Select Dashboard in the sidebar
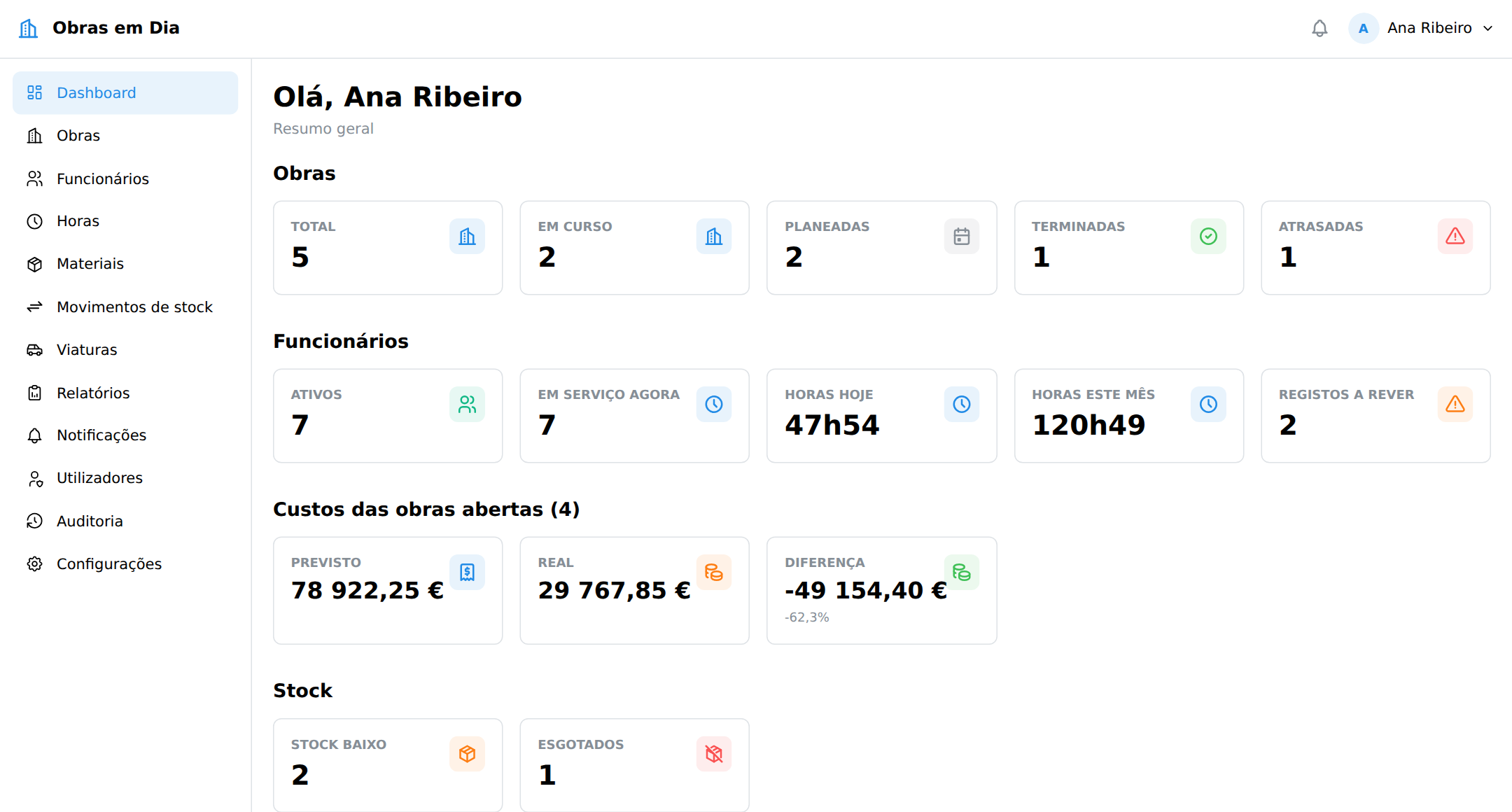1512x812 pixels. click(x=125, y=93)
